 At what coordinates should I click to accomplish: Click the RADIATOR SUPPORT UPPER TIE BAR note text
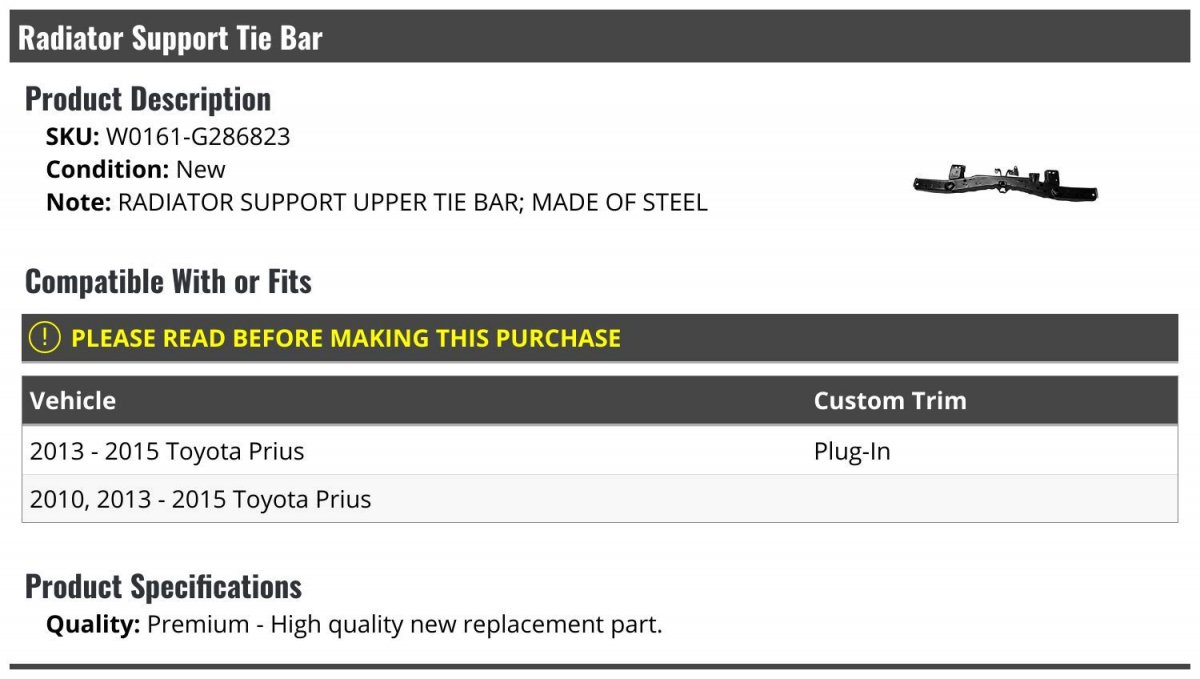pos(412,202)
